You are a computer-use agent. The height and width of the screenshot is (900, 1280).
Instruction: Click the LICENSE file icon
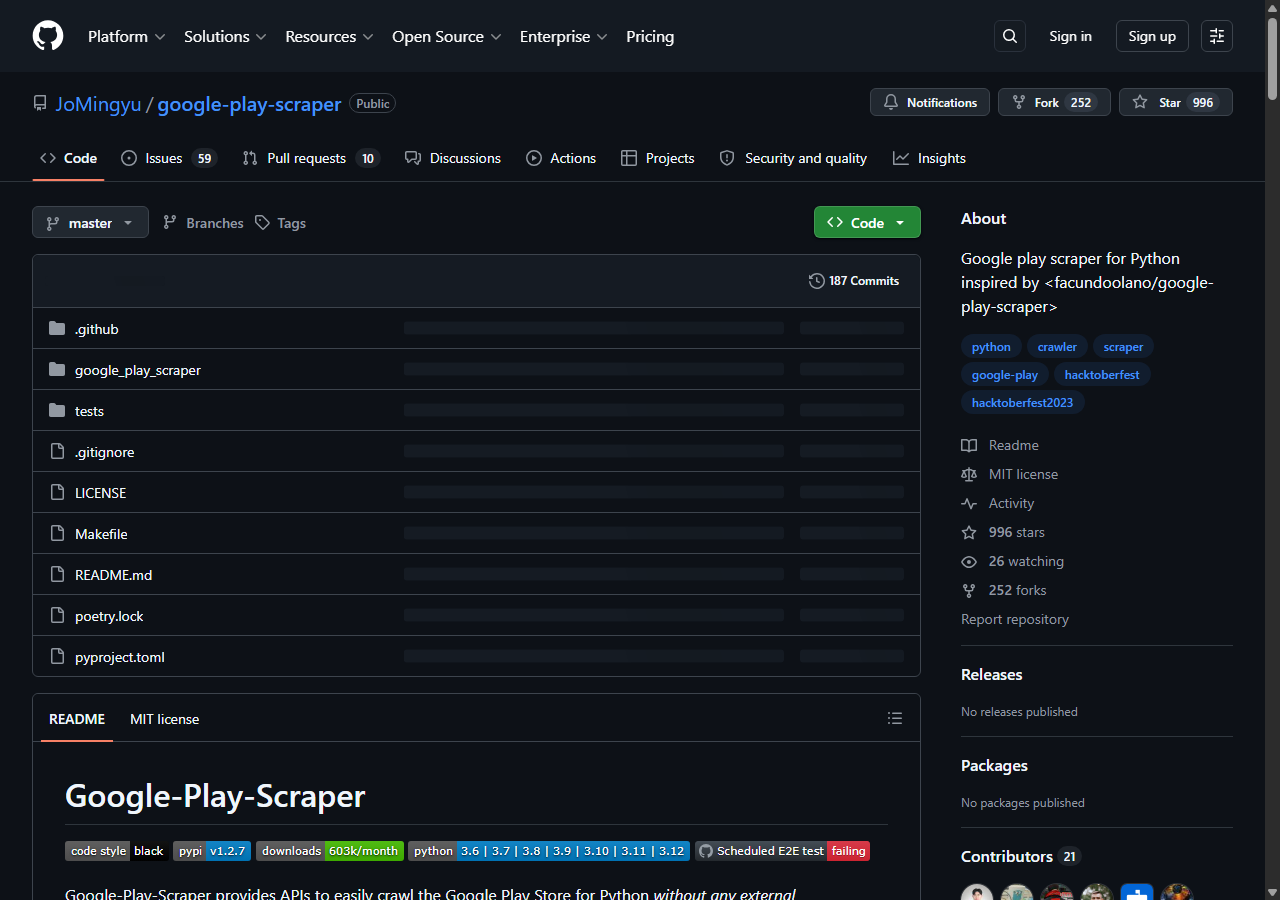[x=57, y=493]
